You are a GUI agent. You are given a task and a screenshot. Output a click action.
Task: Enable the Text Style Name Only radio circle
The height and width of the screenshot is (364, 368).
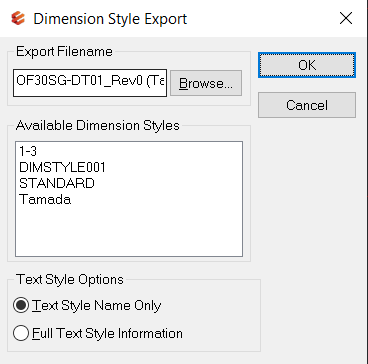click(x=21, y=305)
